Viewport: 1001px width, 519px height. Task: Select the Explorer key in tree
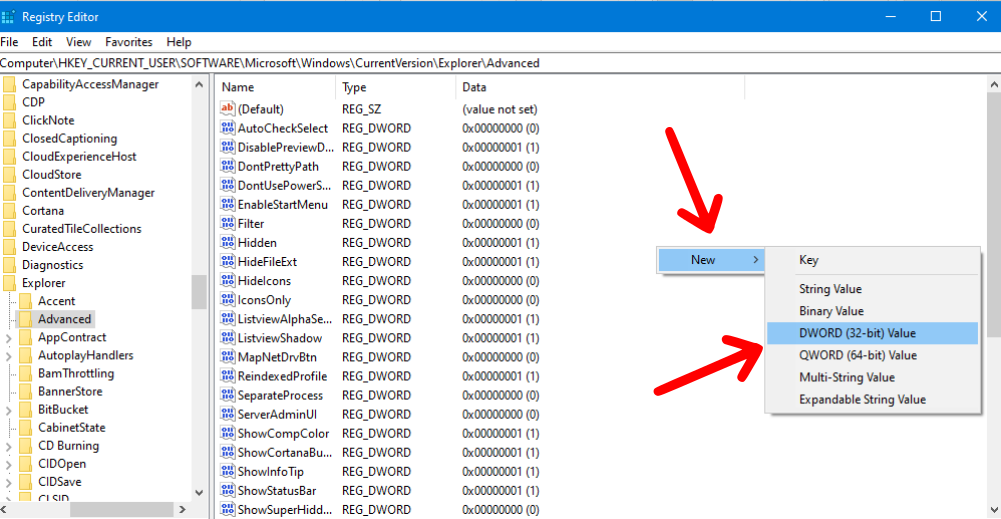[44, 283]
